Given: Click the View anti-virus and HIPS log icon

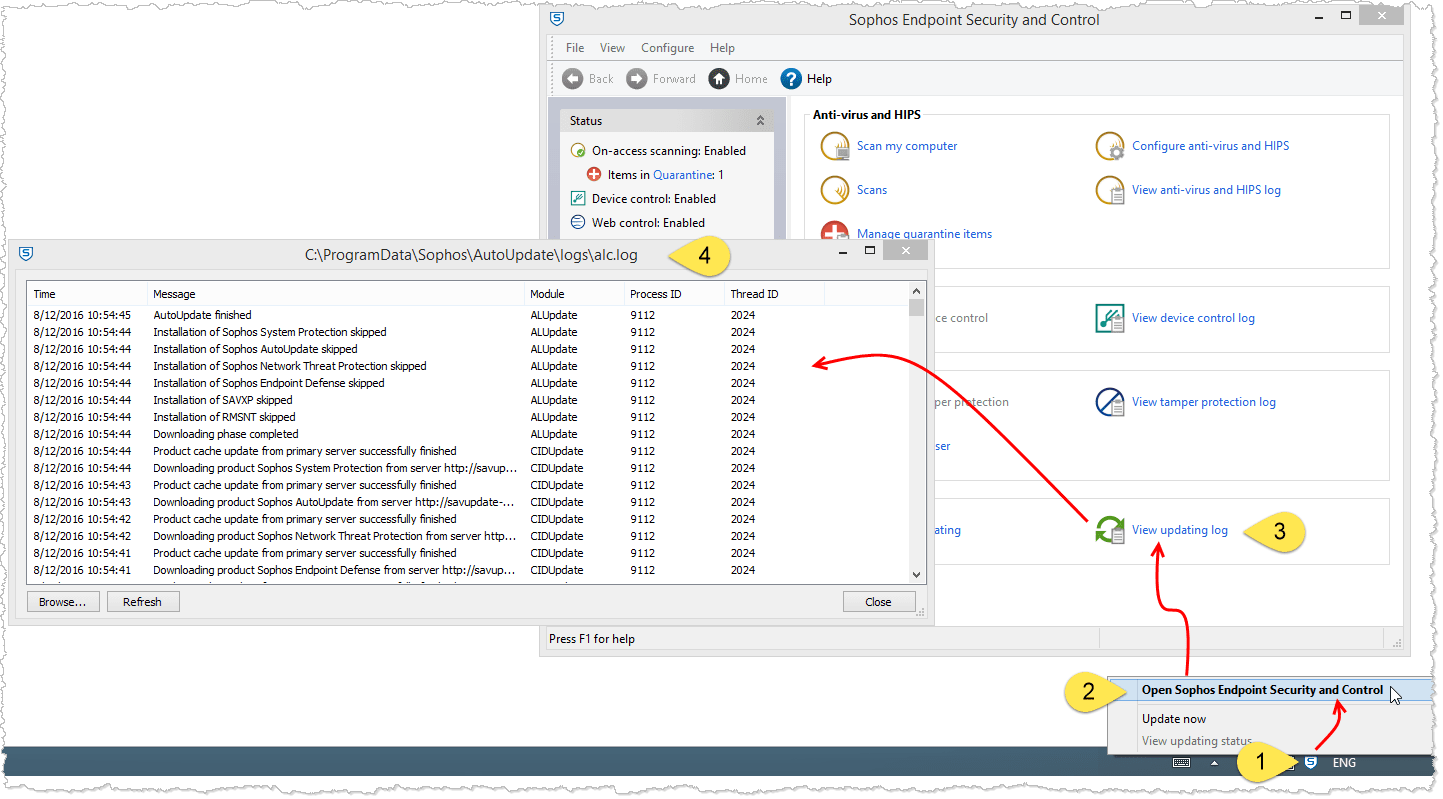Looking at the screenshot, I should tap(1110, 190).
